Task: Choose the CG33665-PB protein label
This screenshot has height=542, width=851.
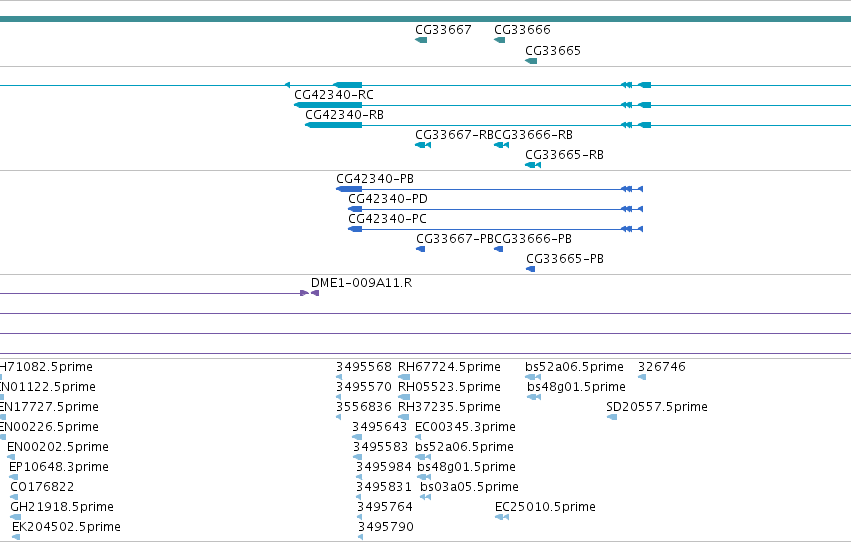Action: (x=565, y=259)
